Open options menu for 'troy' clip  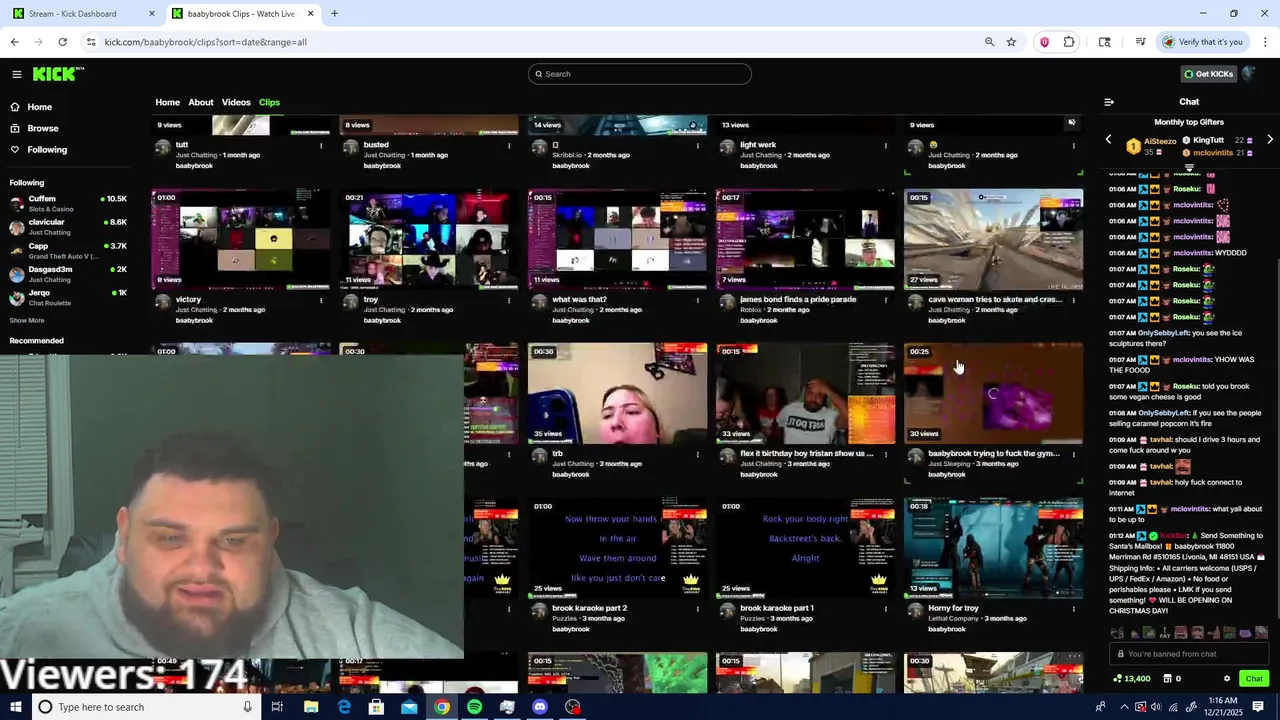click(509, 300)
